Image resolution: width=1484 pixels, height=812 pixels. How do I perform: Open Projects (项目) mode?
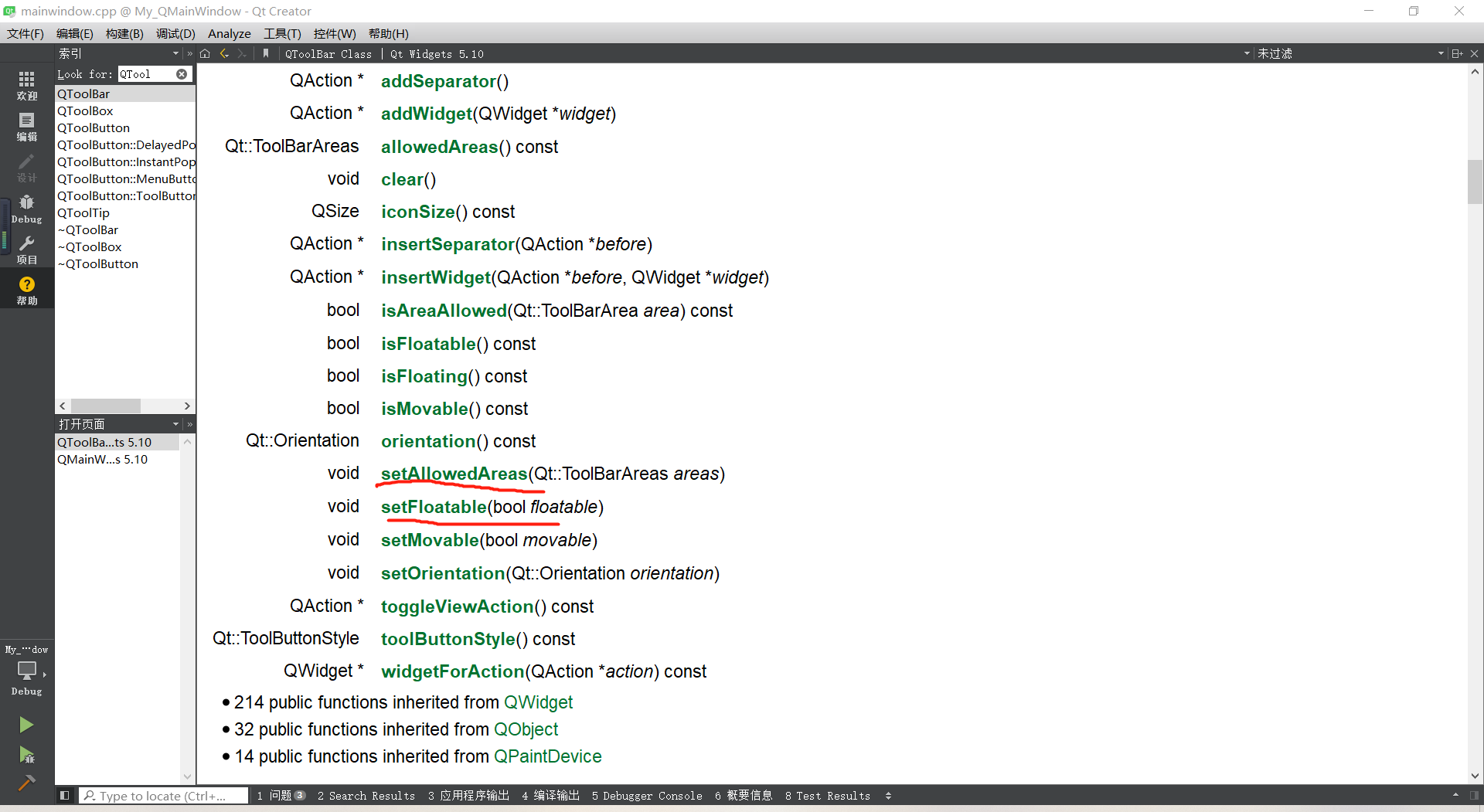point(27,249)
